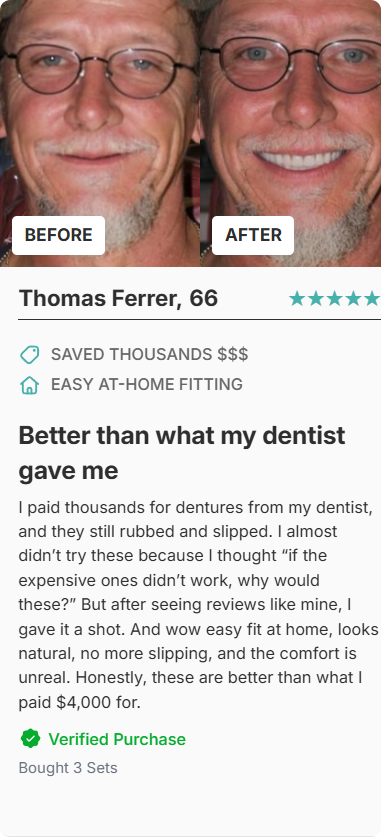Click the fourth rating star
This screenshot has height=837, width=381.
pyautogui.click(x=353, y=299)
